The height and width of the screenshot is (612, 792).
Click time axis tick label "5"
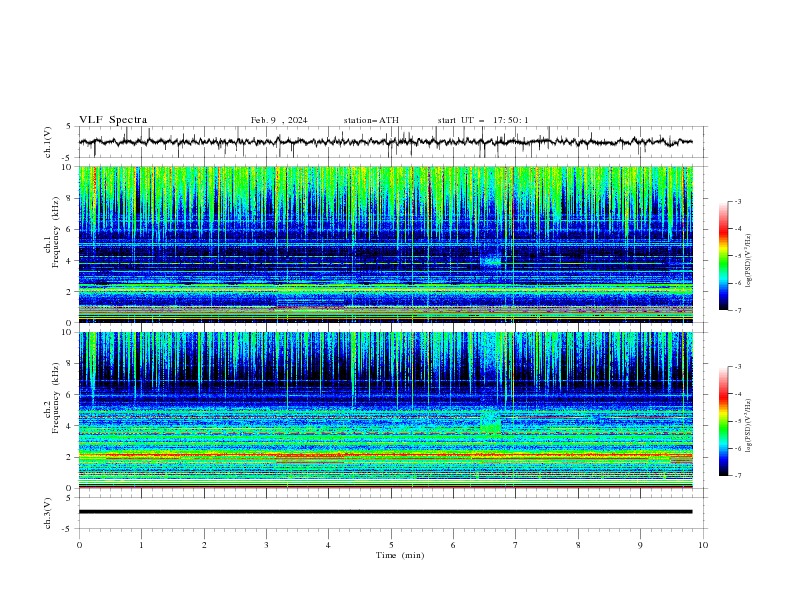point(391,545)
